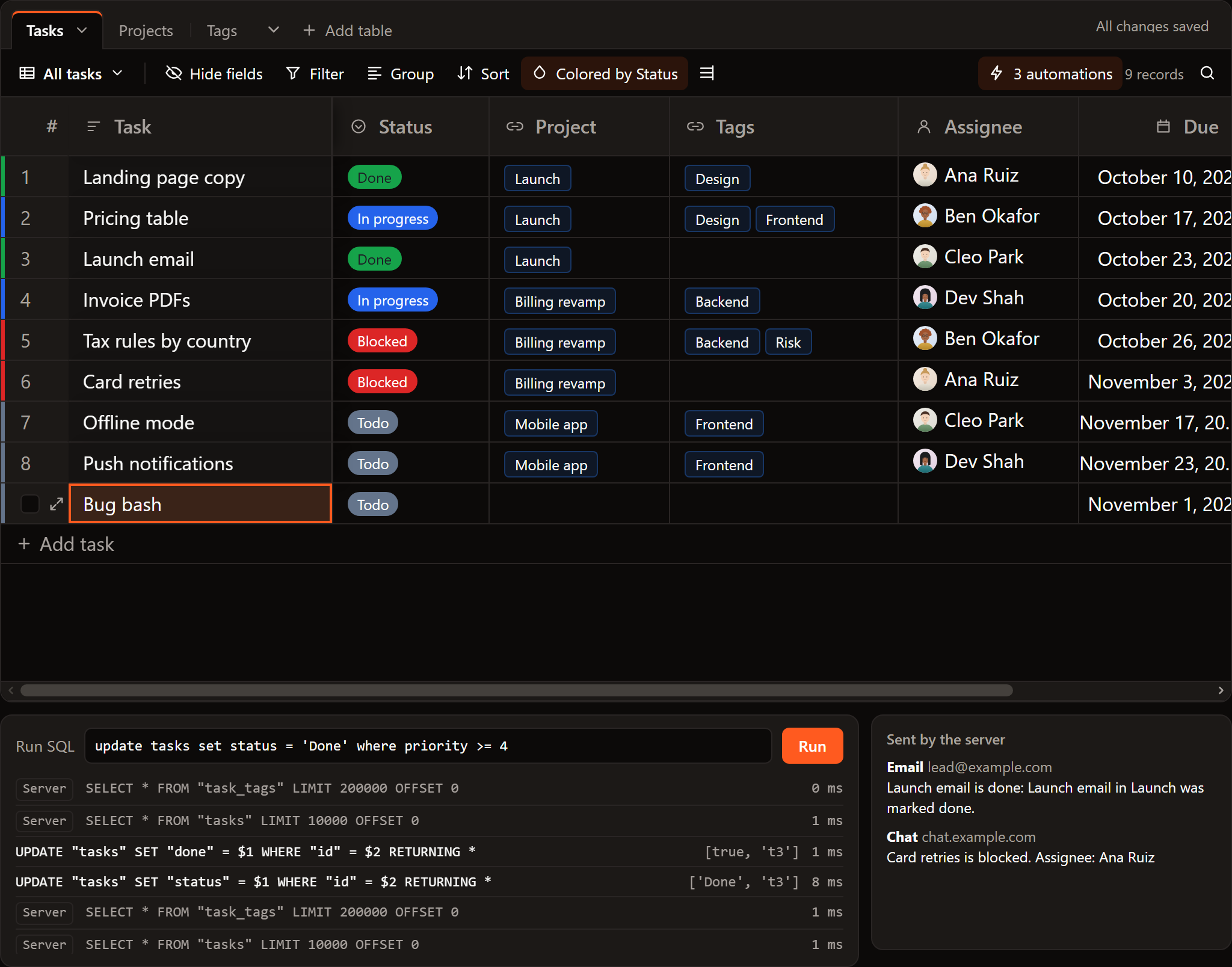Viewport: 1232px width, 967px height.
Task: Open Colored by Status settings
Action: click(605, 73)
